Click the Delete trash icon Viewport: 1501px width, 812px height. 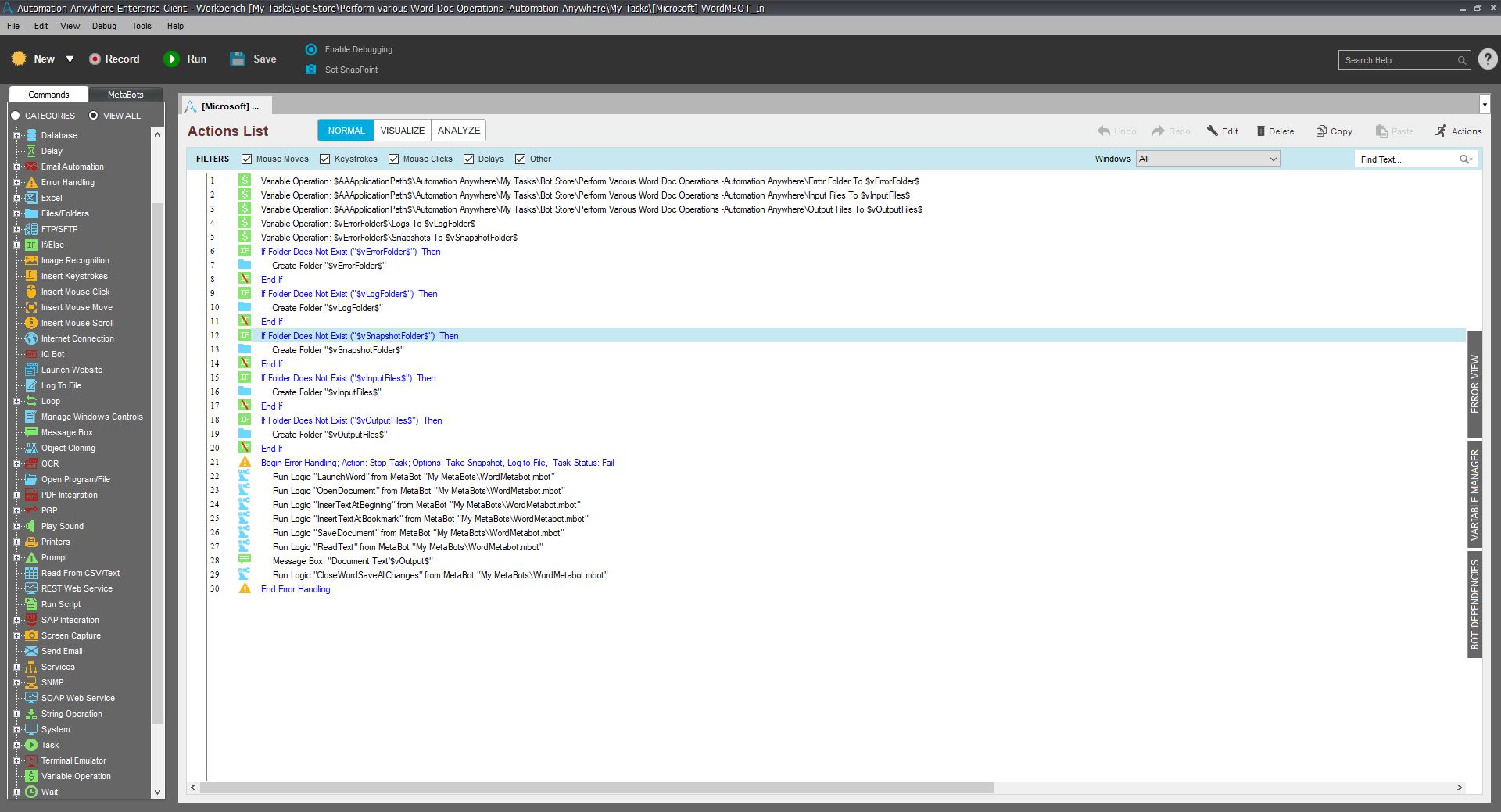[1260, 131]
